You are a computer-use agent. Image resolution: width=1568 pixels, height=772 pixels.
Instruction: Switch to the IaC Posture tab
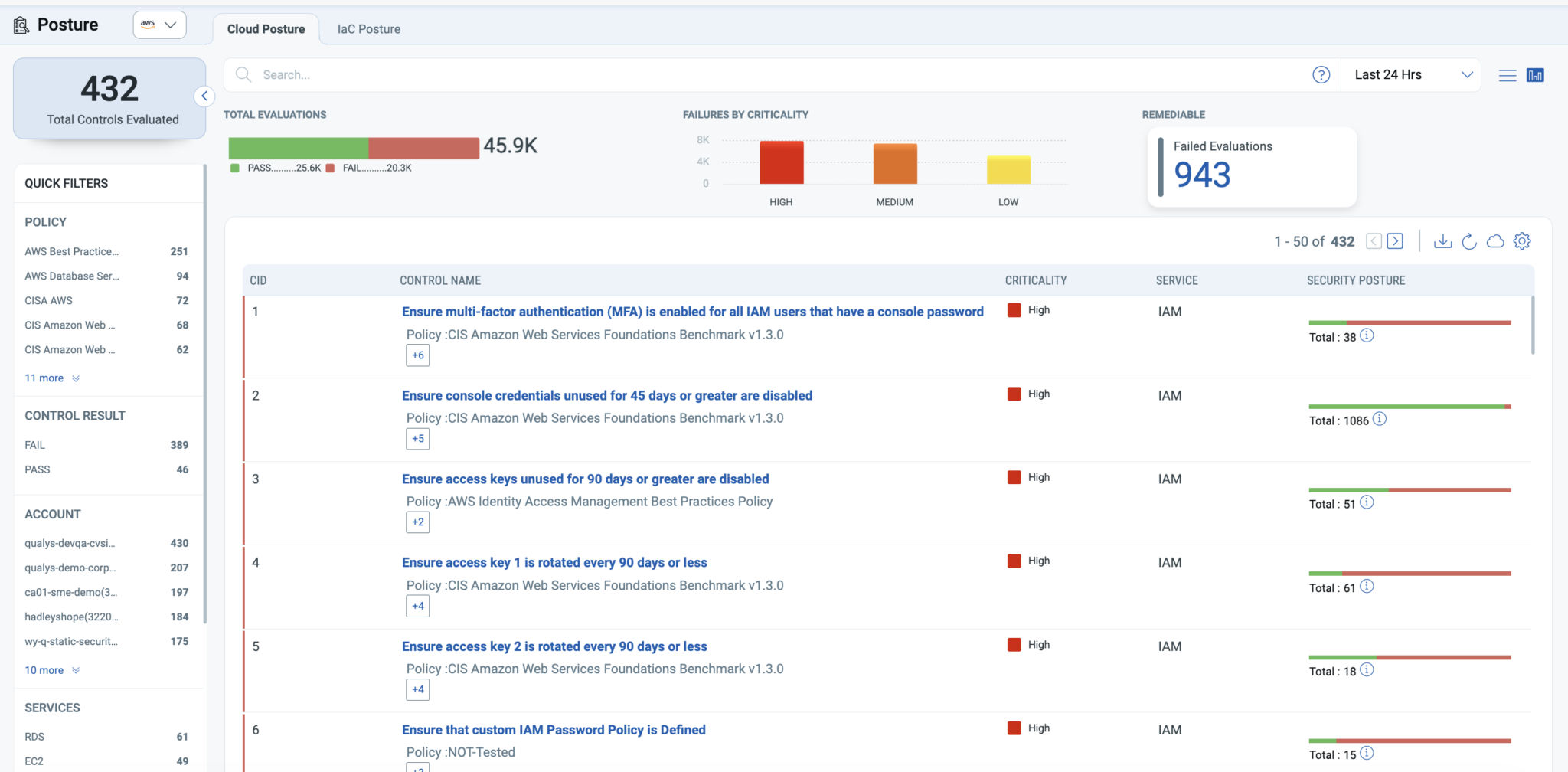[x=369, y=29]
